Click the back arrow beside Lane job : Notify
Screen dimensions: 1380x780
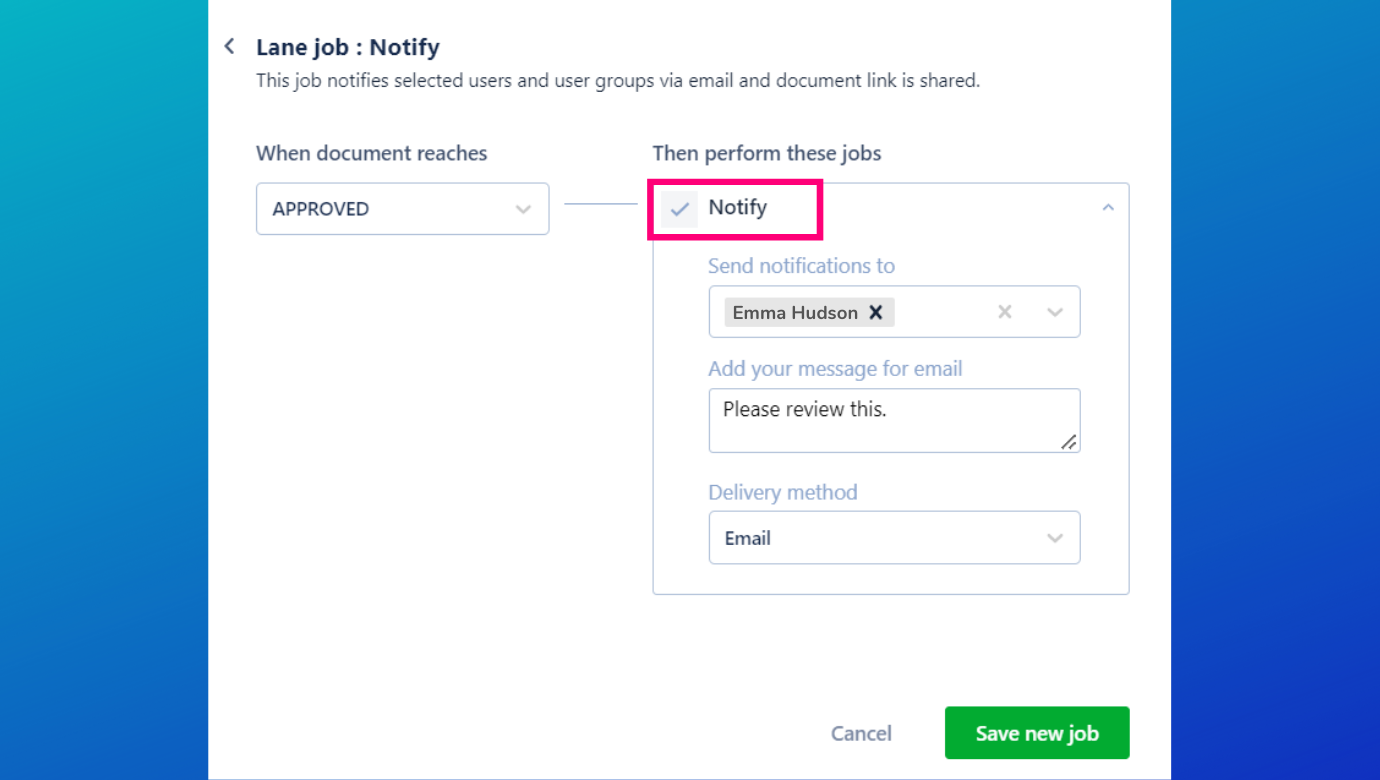click(228, 46)
